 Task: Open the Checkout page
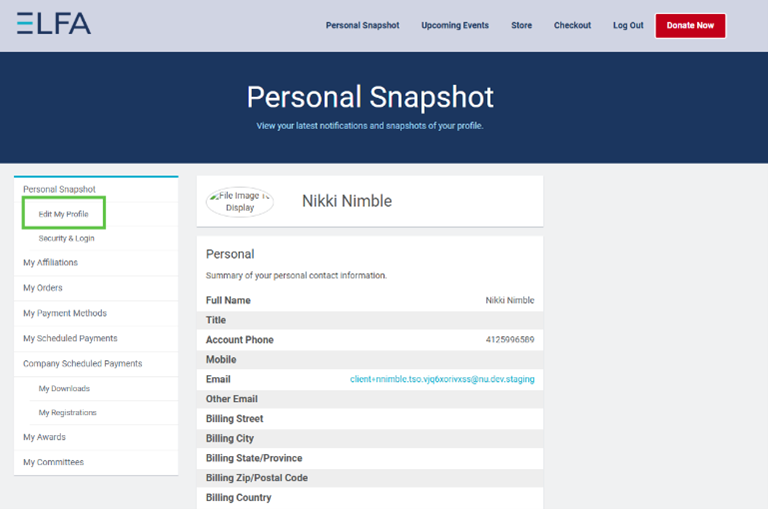click(x=572, y=25)
